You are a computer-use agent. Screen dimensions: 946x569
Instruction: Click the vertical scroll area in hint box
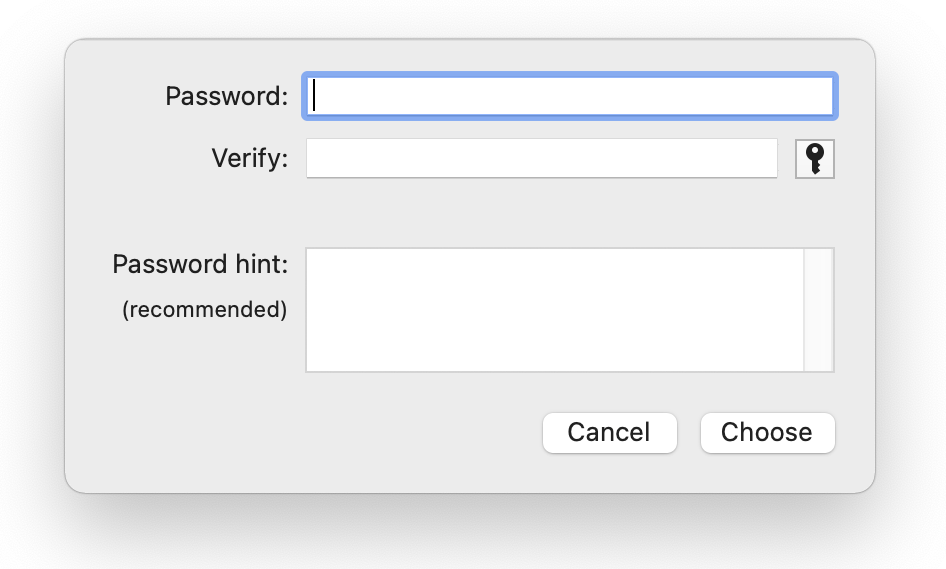(x=818, y=310)
